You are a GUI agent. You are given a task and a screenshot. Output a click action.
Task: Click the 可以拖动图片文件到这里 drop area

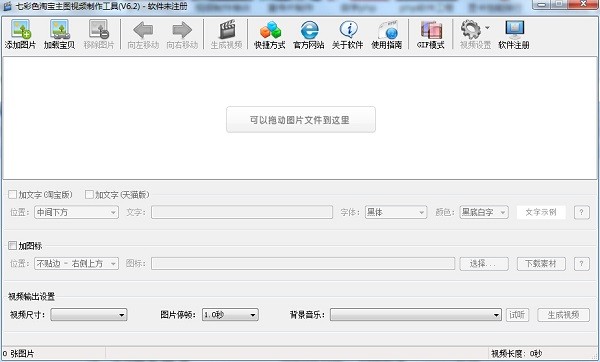pos(301,120)
